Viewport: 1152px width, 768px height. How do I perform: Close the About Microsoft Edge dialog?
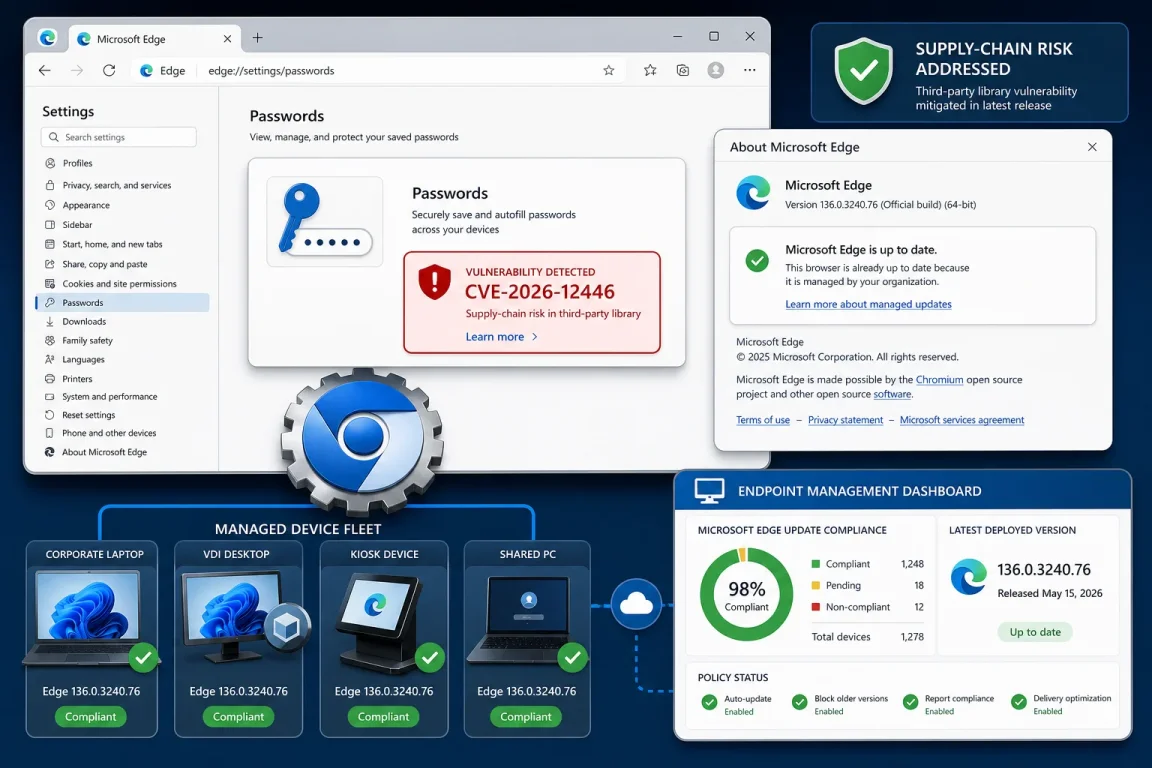pos(1092,147)
